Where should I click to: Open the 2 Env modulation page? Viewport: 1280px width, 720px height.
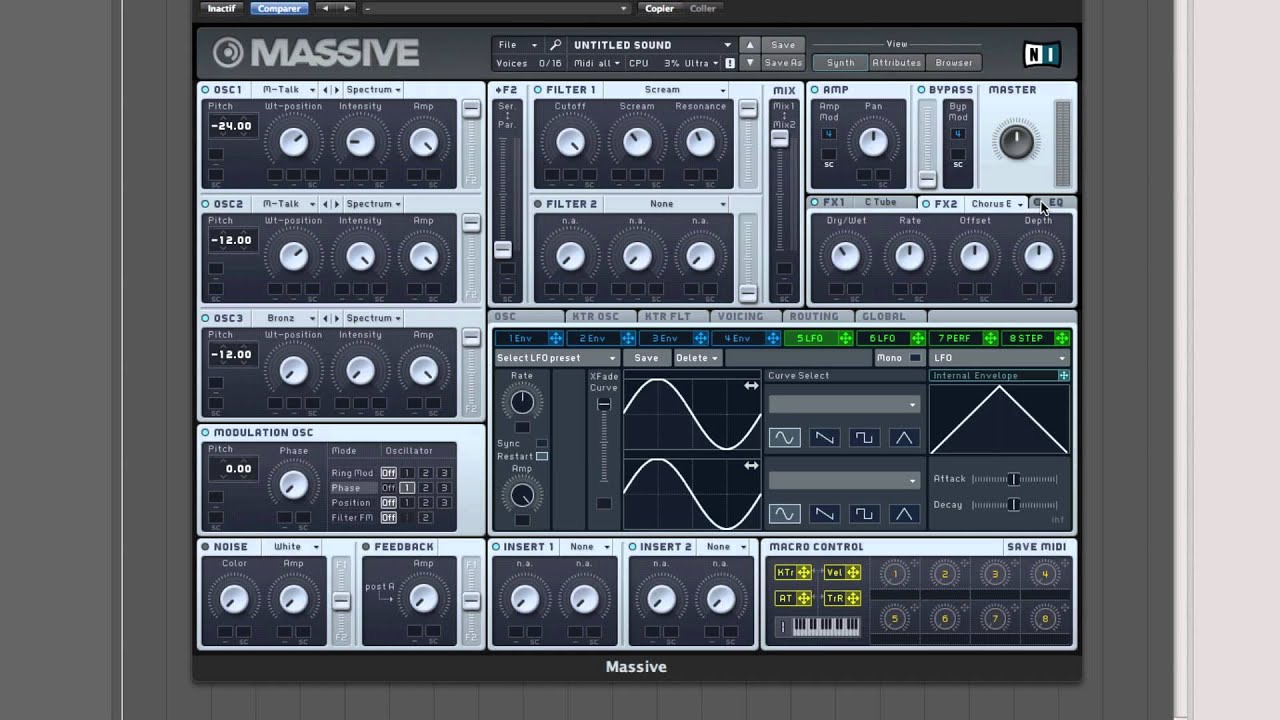[x=592, y=338]
